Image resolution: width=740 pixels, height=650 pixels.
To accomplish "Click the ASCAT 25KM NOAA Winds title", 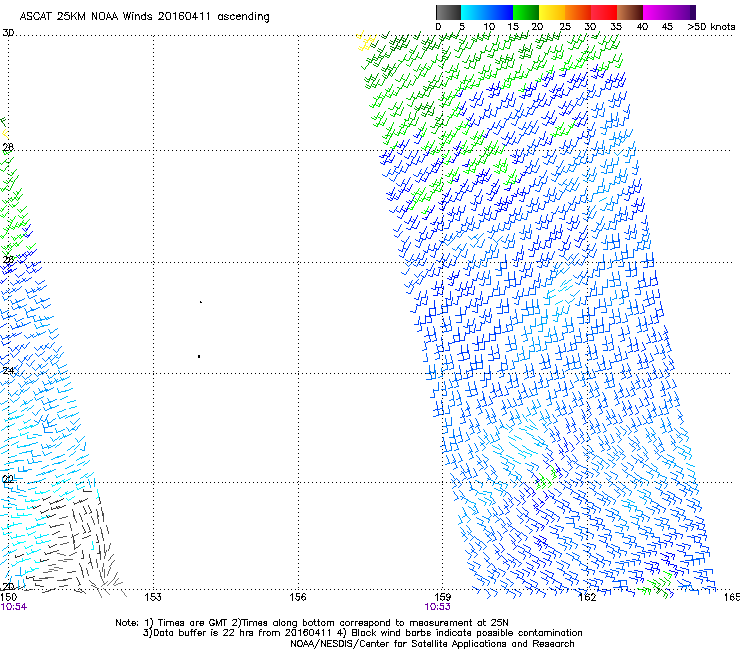I will coord(144,16).
